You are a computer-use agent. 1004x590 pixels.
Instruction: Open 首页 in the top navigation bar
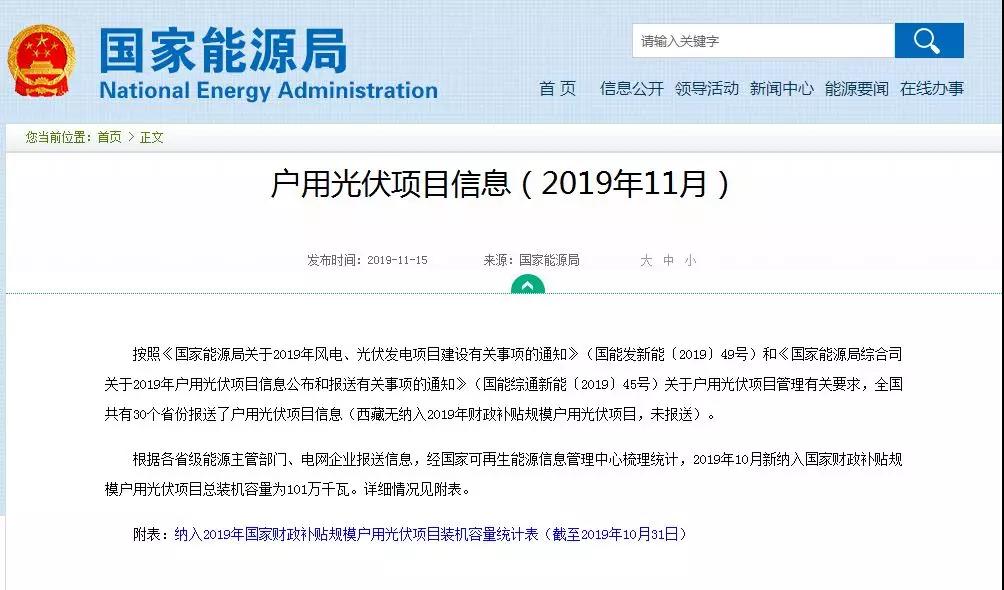click(558, 88)
